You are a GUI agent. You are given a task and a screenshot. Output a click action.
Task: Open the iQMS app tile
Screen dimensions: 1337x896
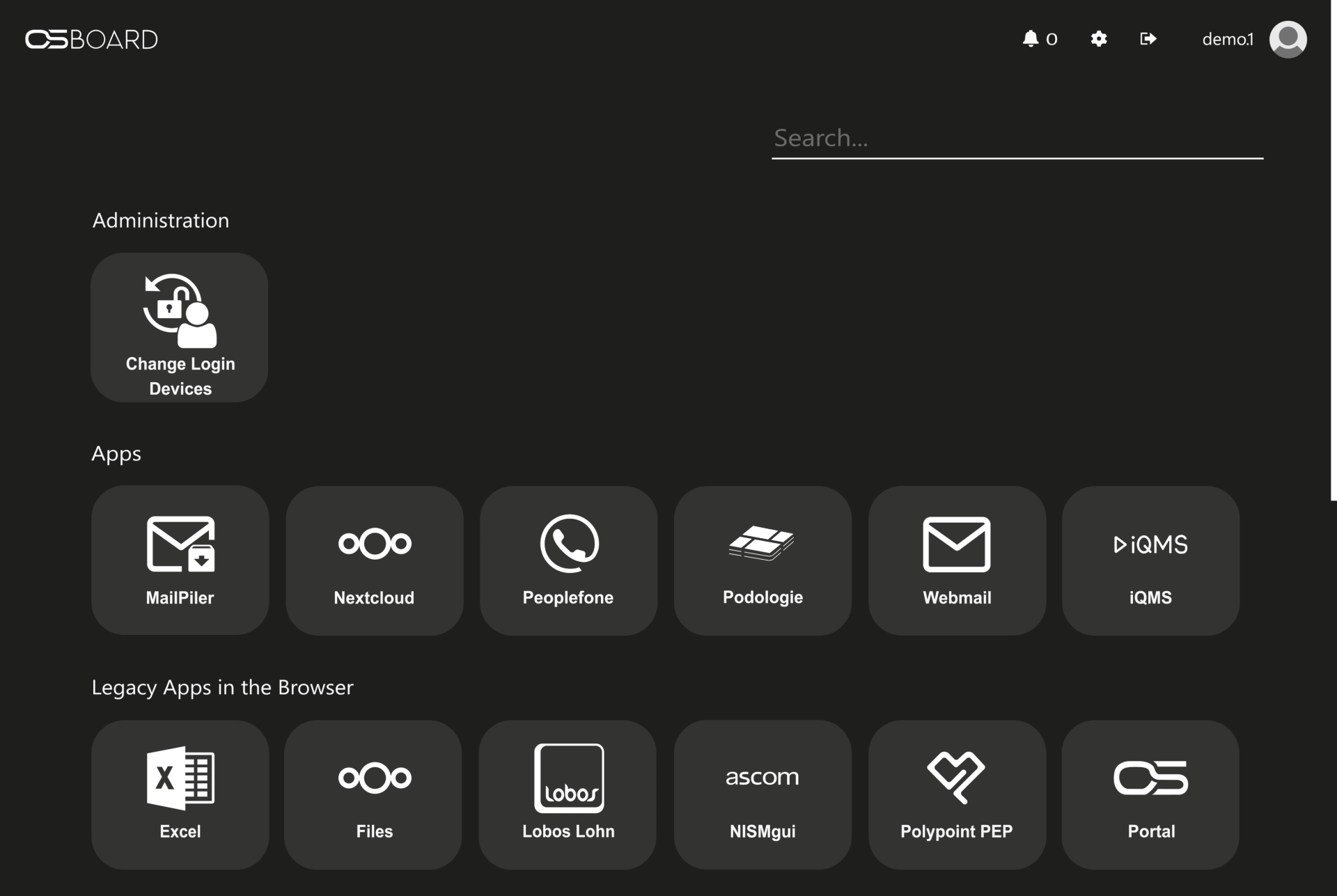[x=1150, y=560]
